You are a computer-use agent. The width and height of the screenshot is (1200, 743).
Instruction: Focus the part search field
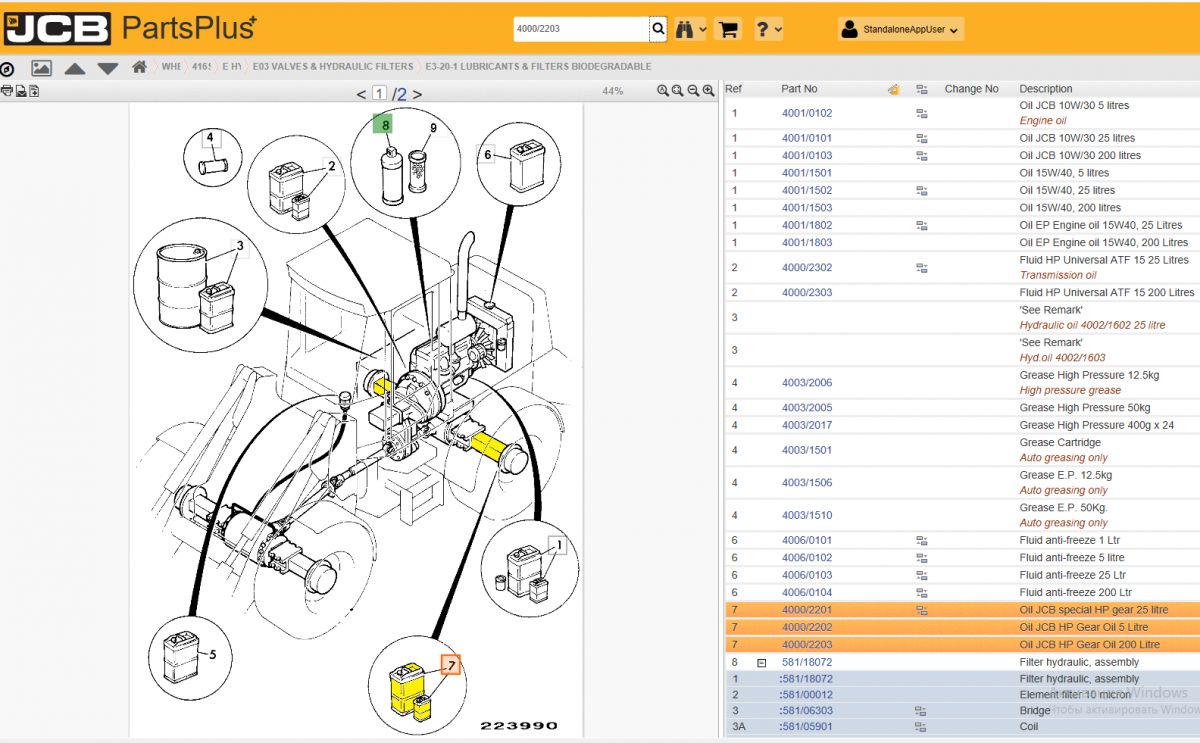pyautogui.click(x=580, y=29)
